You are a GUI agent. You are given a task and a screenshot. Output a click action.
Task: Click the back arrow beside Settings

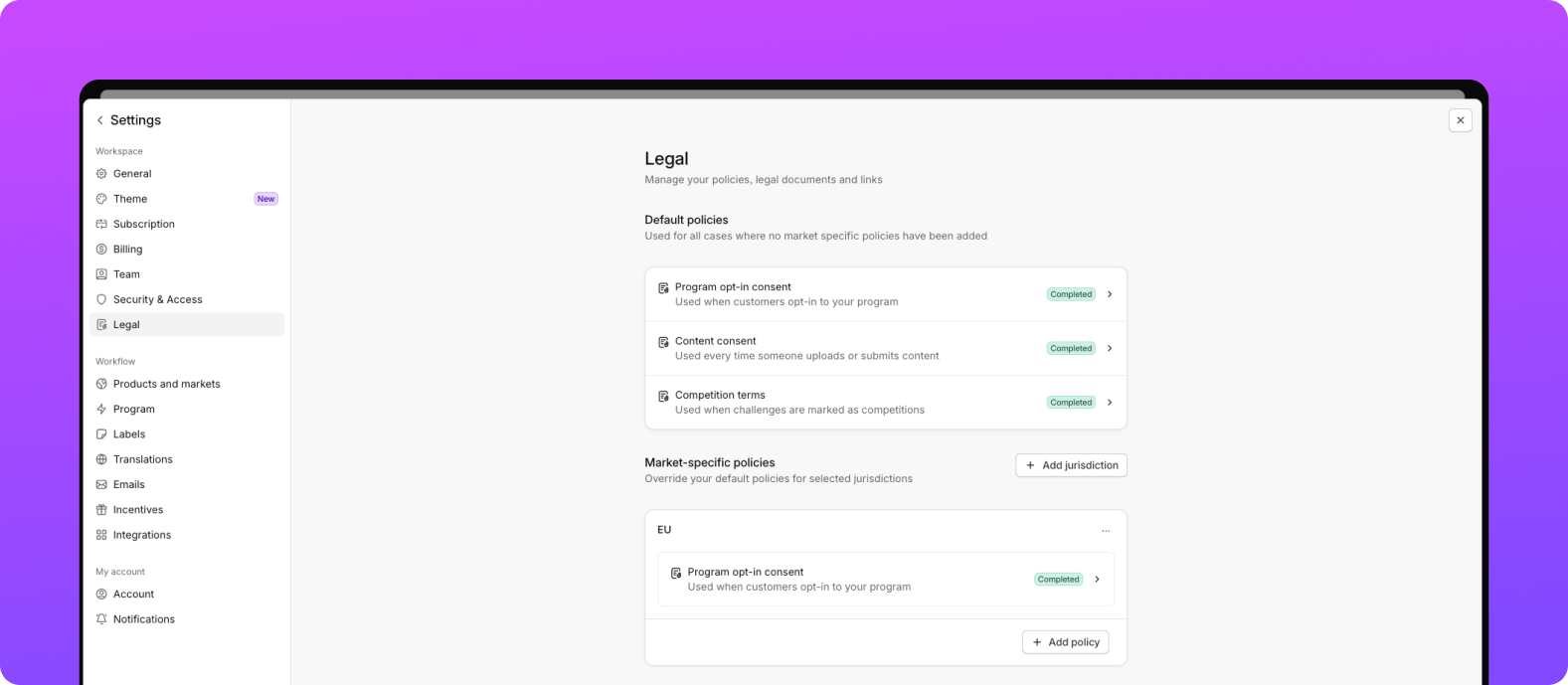99,120
